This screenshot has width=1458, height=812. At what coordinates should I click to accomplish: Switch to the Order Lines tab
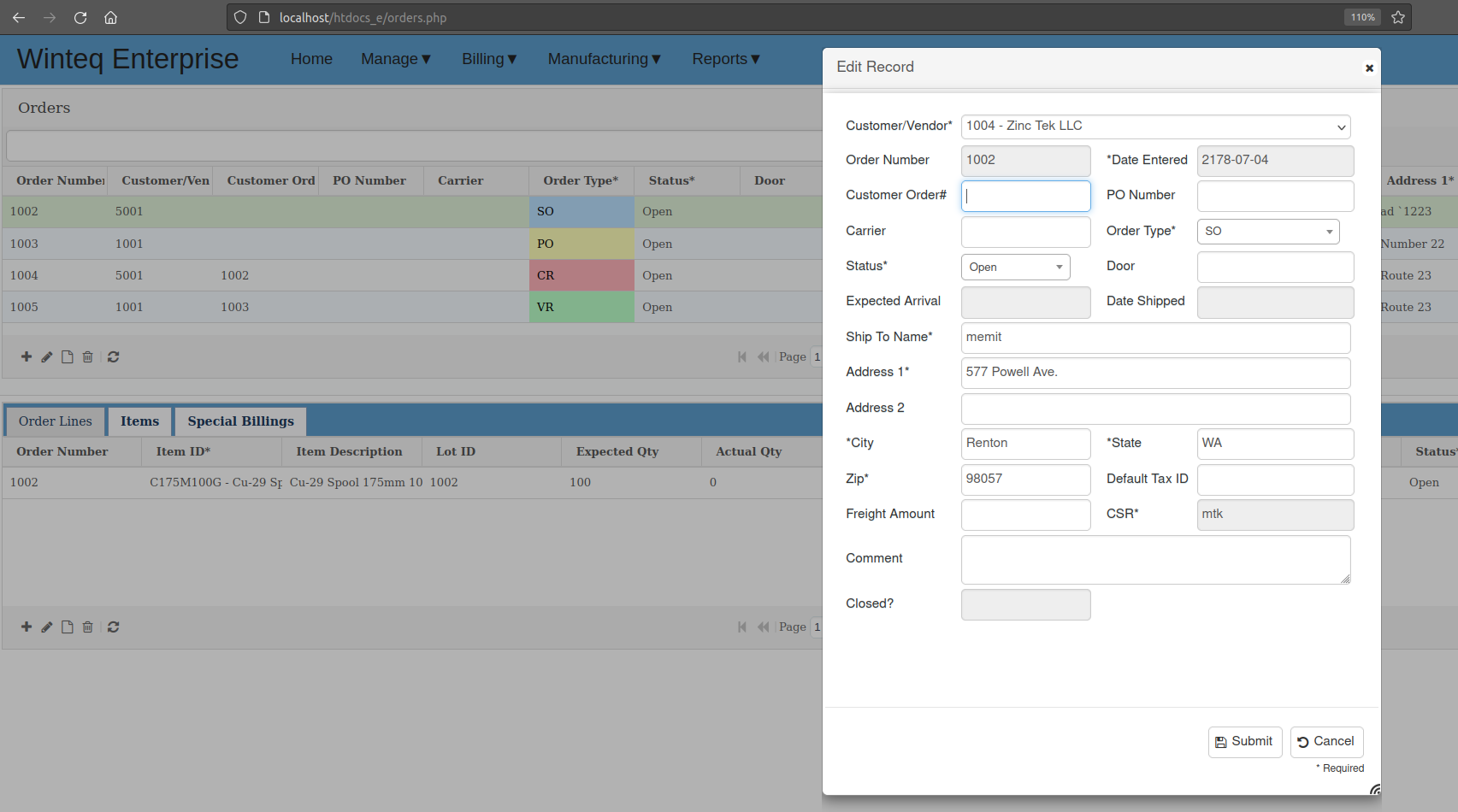tap(56, 421)
